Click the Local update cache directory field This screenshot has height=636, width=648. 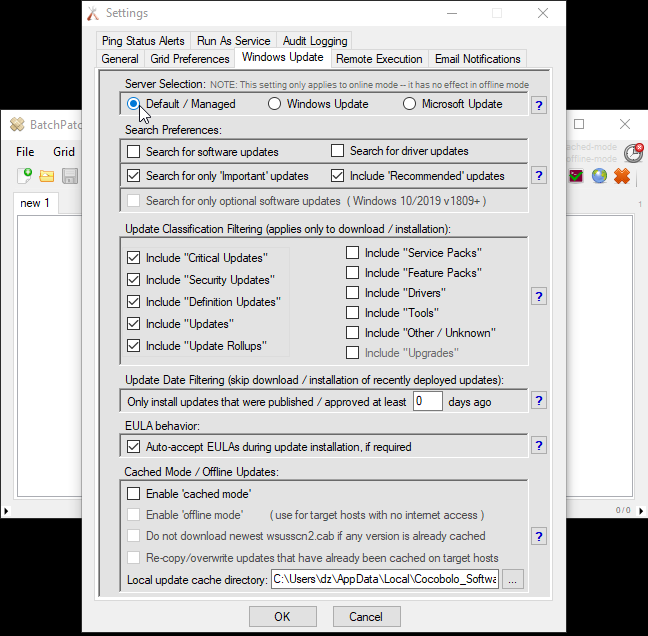click(385, 579)
